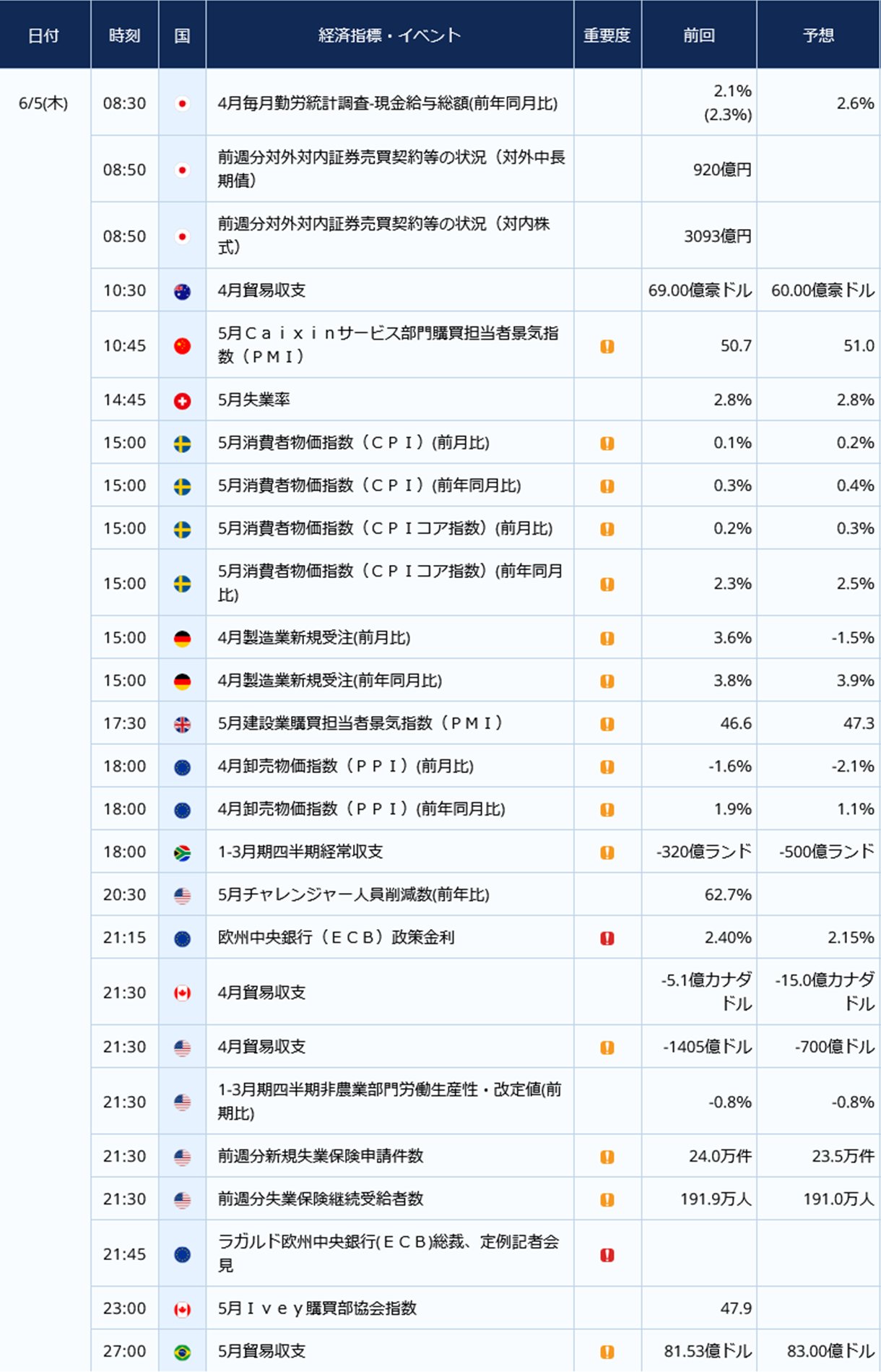Image resolution: width=881 pixels, height=1372 pixels.
Task: Click importance icon for 1-3月期四半期経常収支
Action: 607,853
